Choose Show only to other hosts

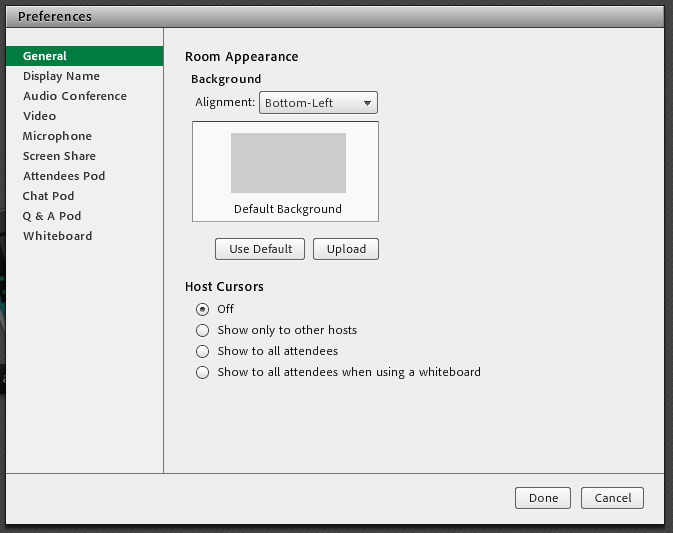point(203,330)
